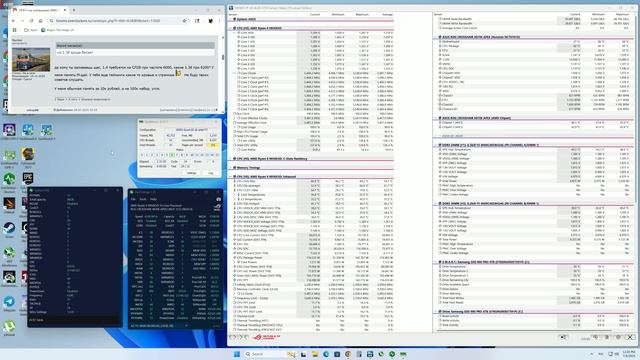Screen dimensions: 640x360
Task: Bookmark the page with the star icon
Action: [x=184, y=21]
